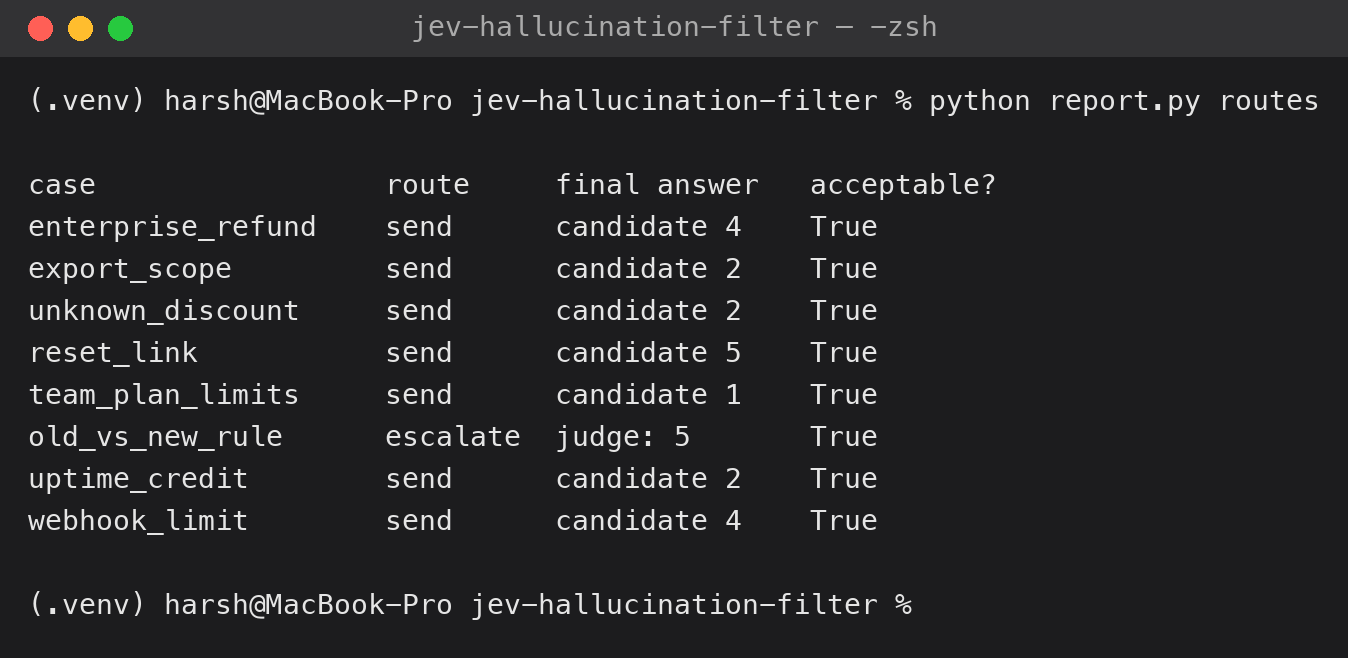Click the 'final answer' column header
Screen dimensions: 1348x658
[x=657, y=185]
